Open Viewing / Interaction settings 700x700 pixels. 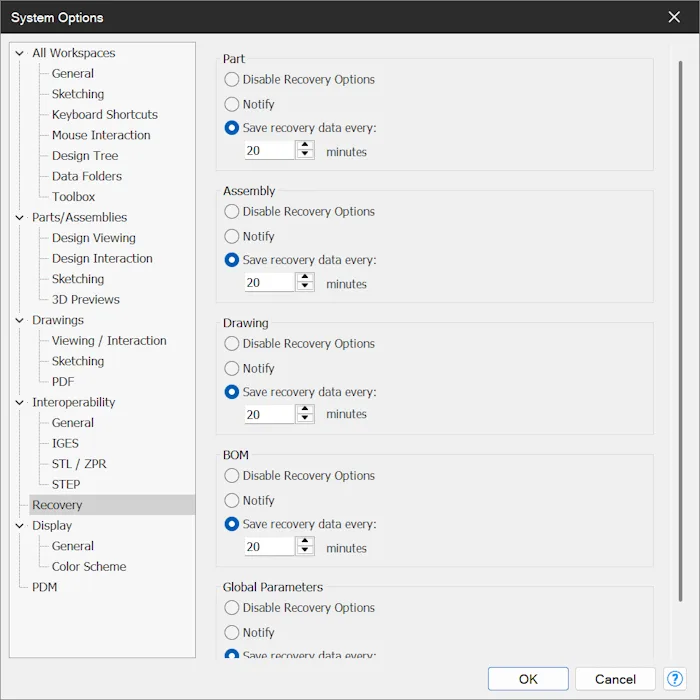109,340
